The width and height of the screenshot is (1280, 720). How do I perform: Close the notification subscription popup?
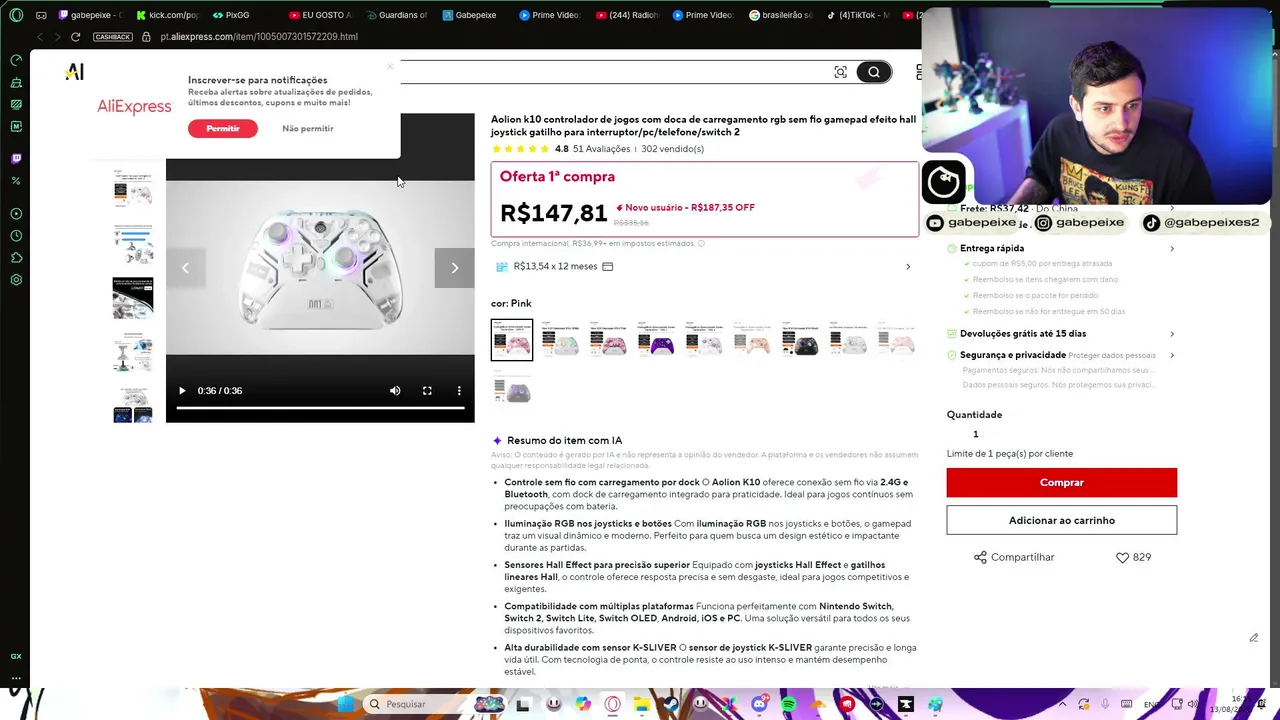[x=390, y=67]
